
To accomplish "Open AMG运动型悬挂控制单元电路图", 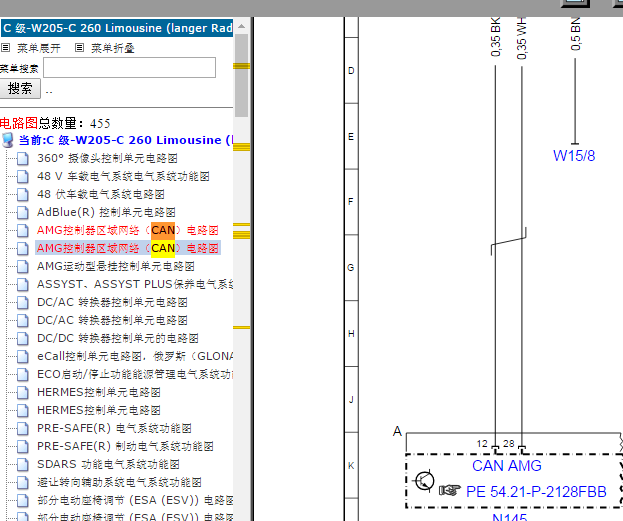I will [116, 266].
